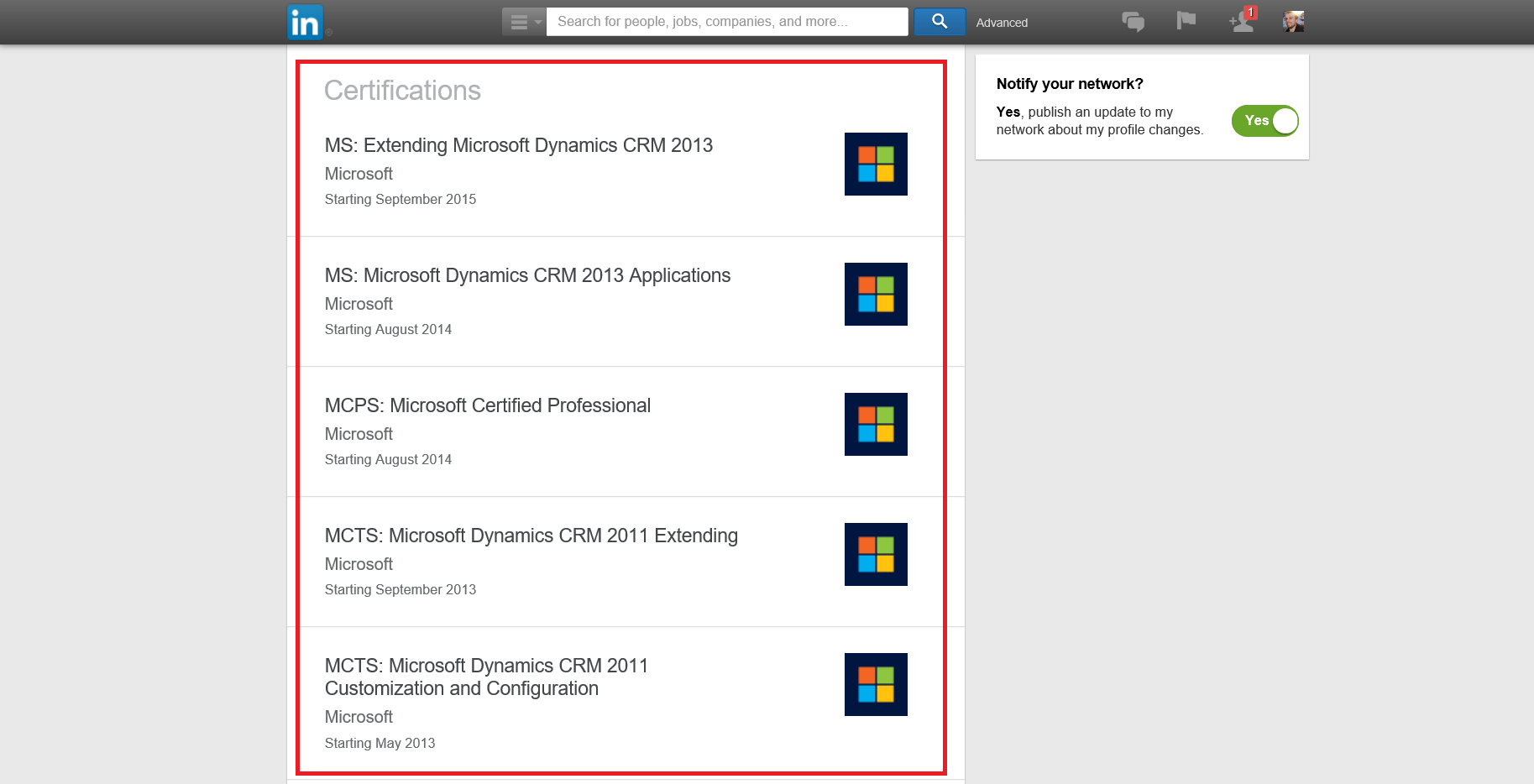Click Microsoft logo for CRM 2011 Extending

[x=876, y=554]
